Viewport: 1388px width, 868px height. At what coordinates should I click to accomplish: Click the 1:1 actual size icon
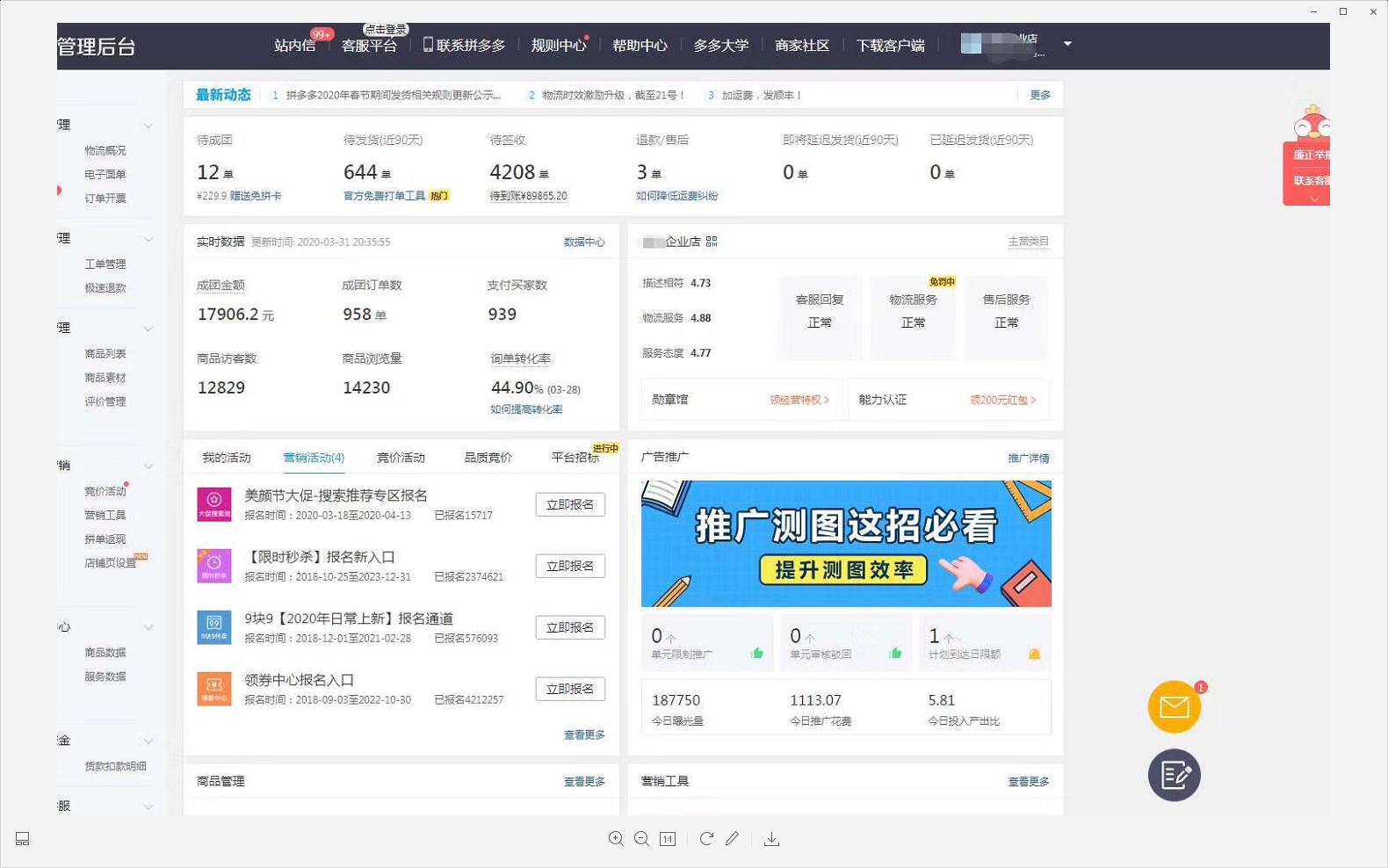(668, 839)
